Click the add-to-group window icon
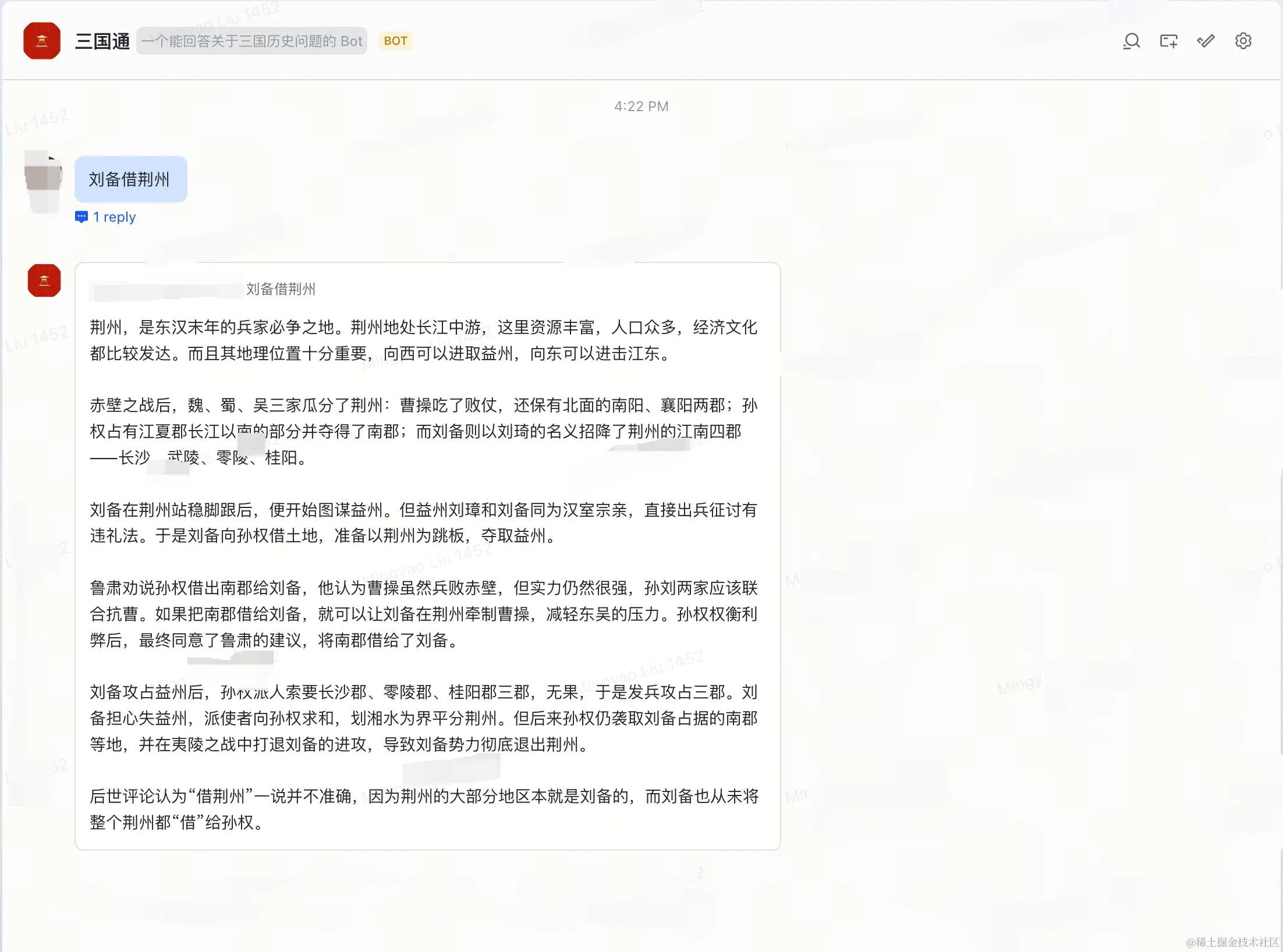 (x=1168, y=41)
